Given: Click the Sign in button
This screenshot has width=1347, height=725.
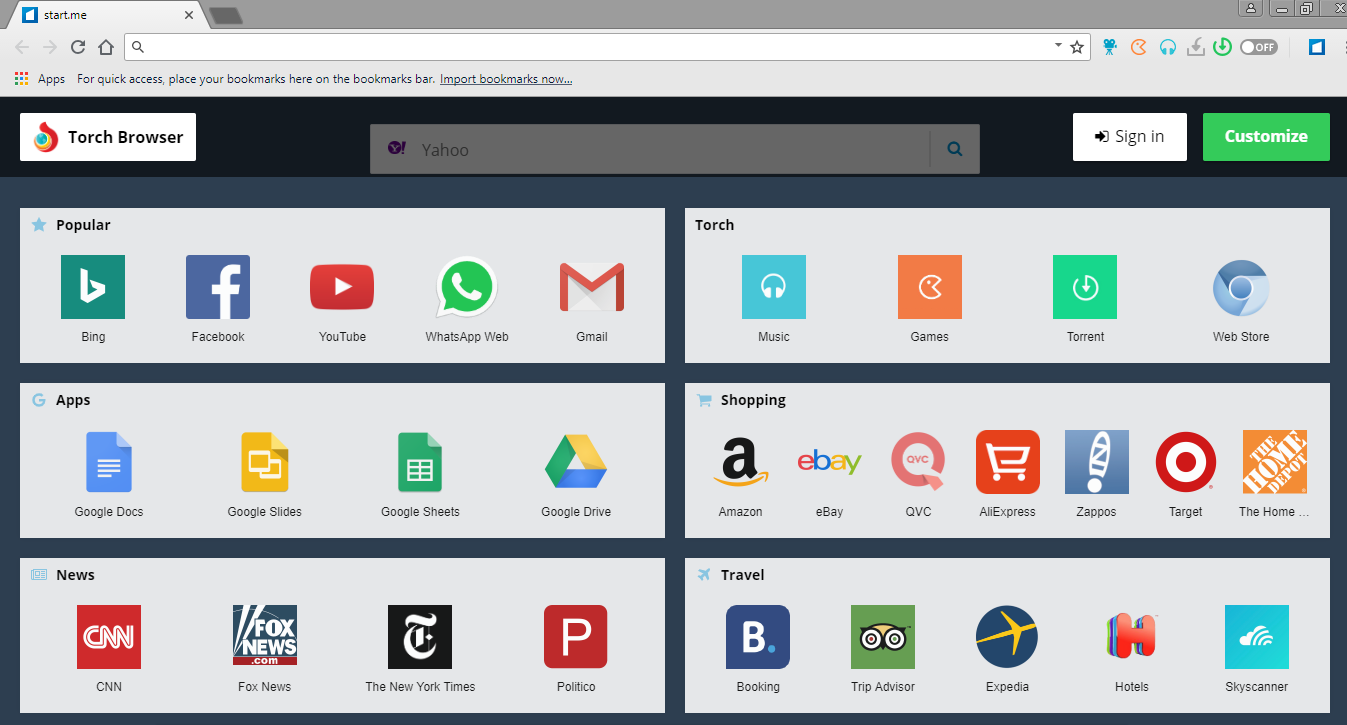Looking at the screenshot, I should point(1130,137).
